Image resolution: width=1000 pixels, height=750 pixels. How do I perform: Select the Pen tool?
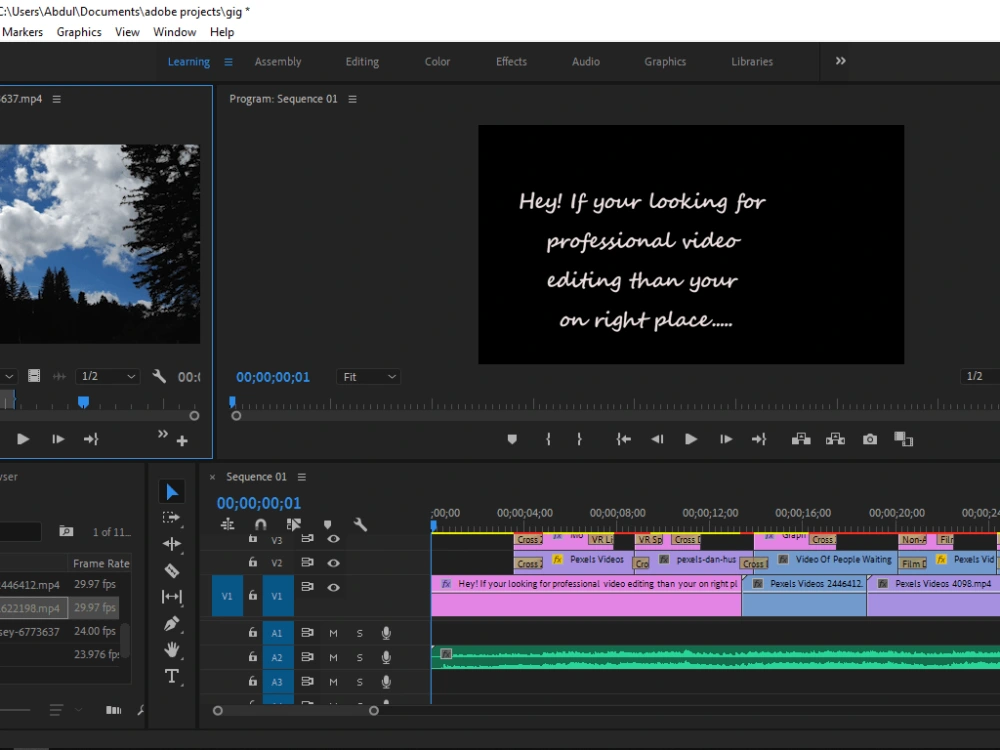[172, 624]
